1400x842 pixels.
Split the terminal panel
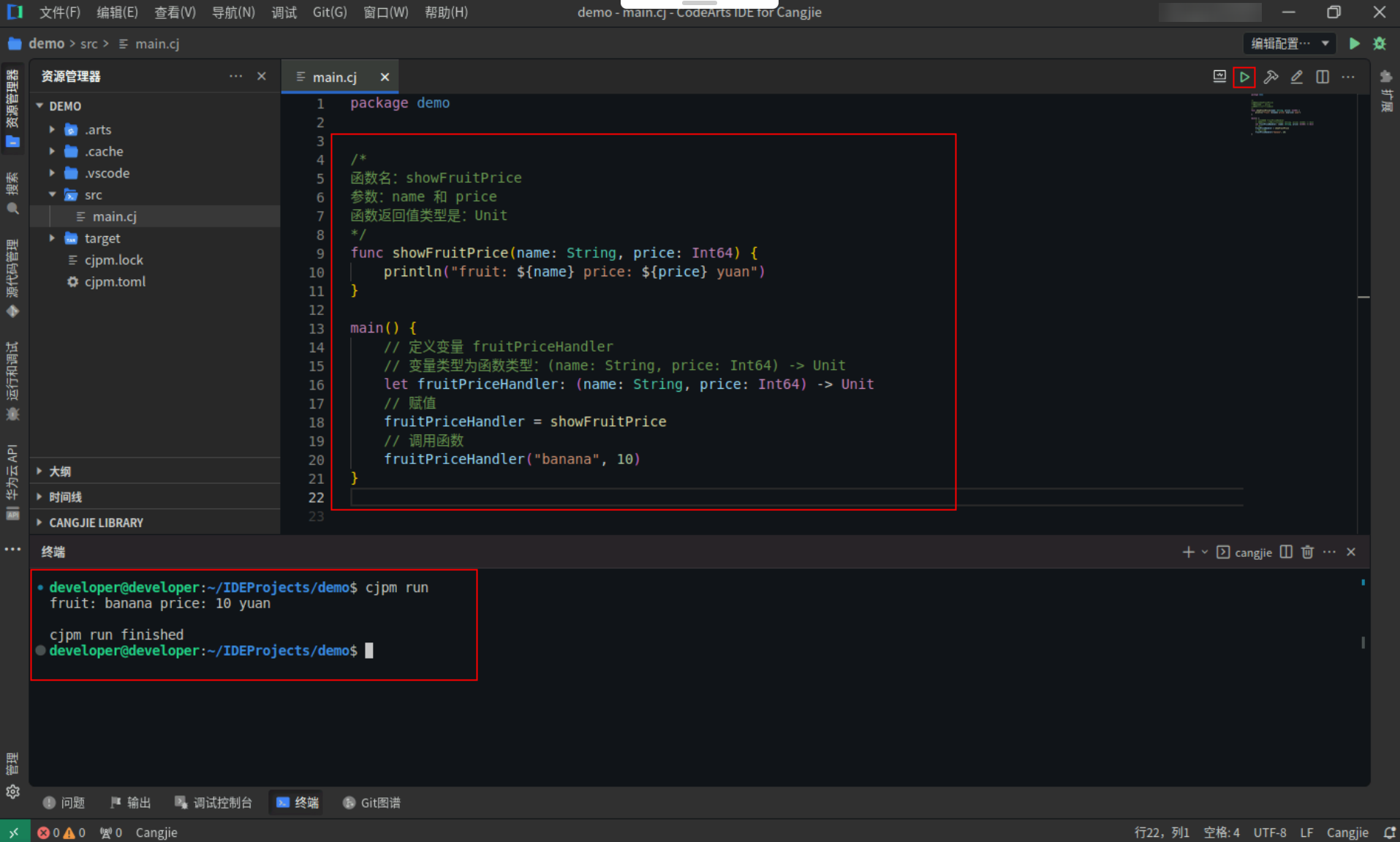[x=1286, y=552]
